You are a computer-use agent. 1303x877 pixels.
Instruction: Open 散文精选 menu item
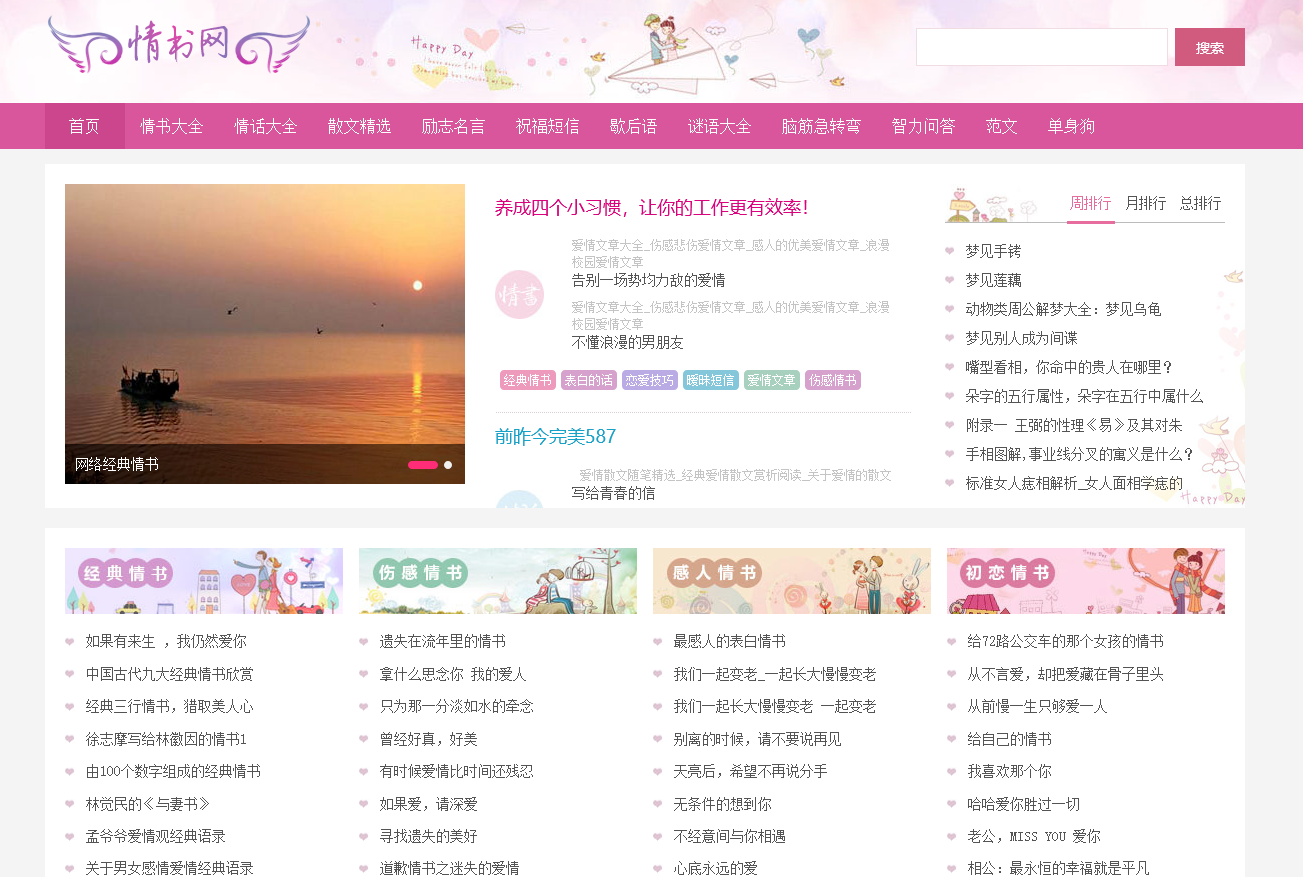tap(359, 126)
